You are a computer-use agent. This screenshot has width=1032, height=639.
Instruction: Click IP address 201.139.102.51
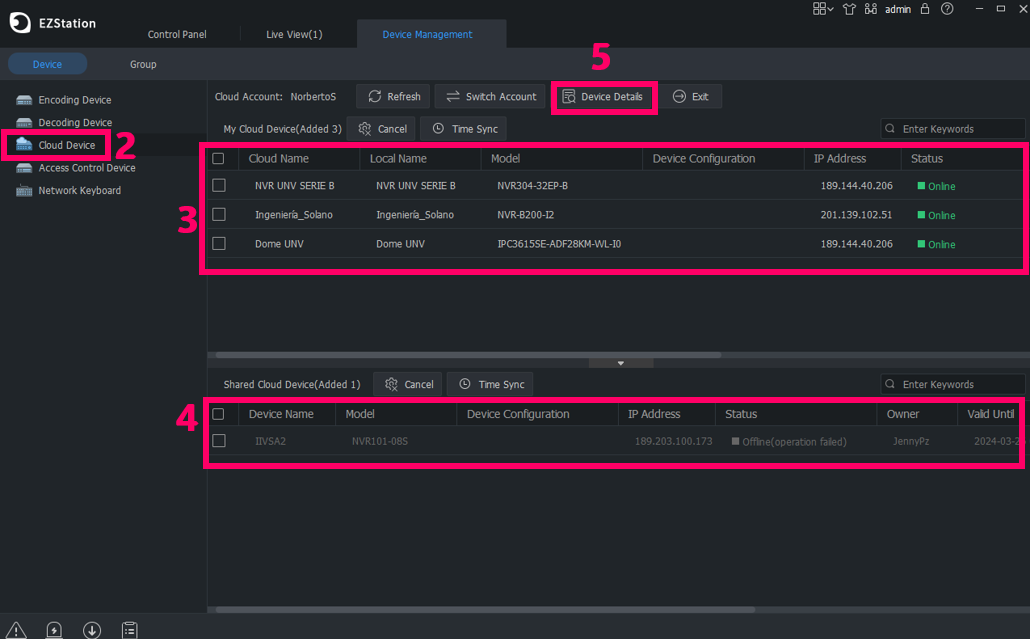pyautogui.click(x=856, y=215)
